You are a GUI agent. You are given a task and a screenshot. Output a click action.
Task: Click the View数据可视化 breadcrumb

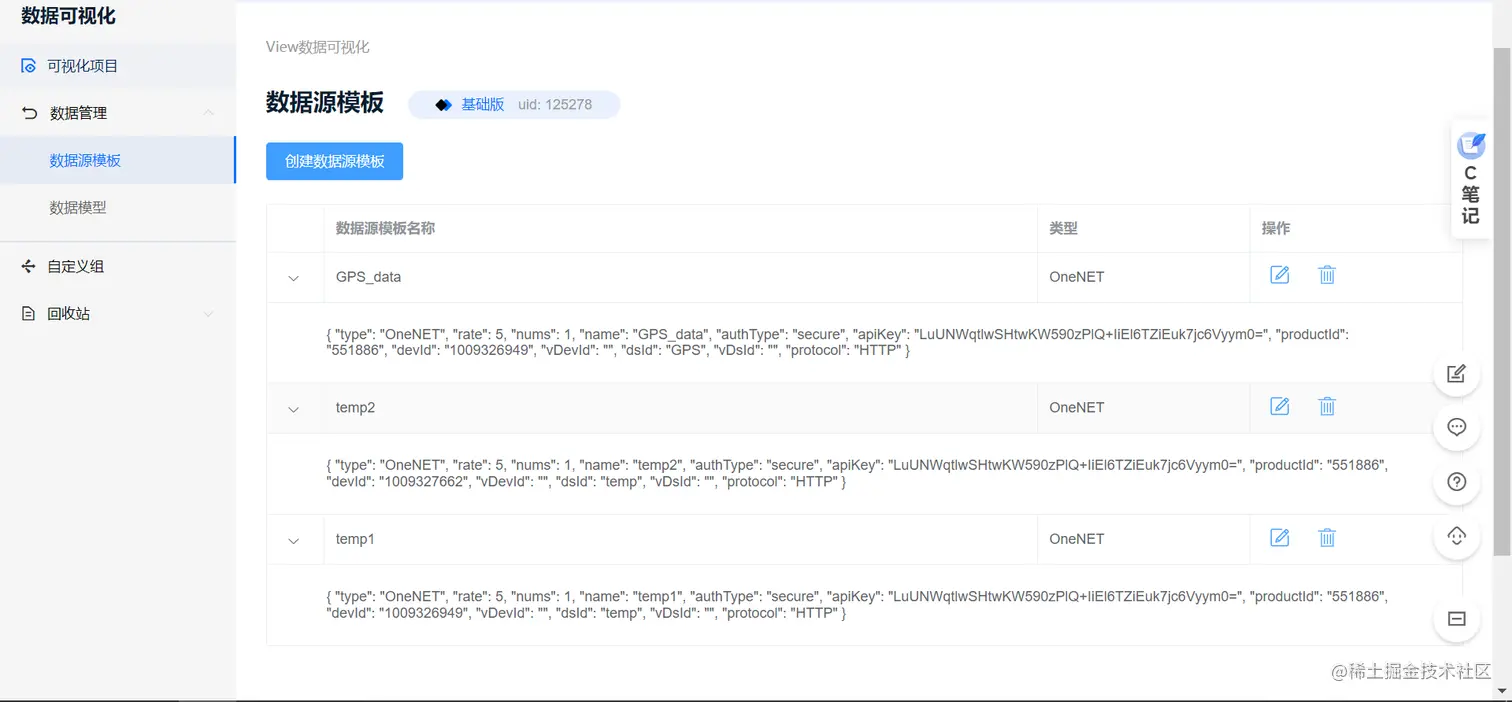pyautogui.click(x=317, y=47)
